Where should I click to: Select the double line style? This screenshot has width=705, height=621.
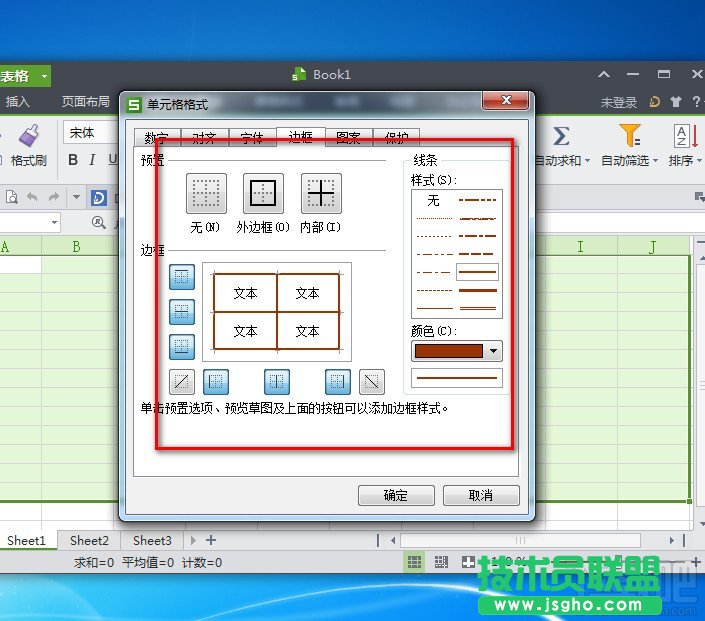point(477,308)
